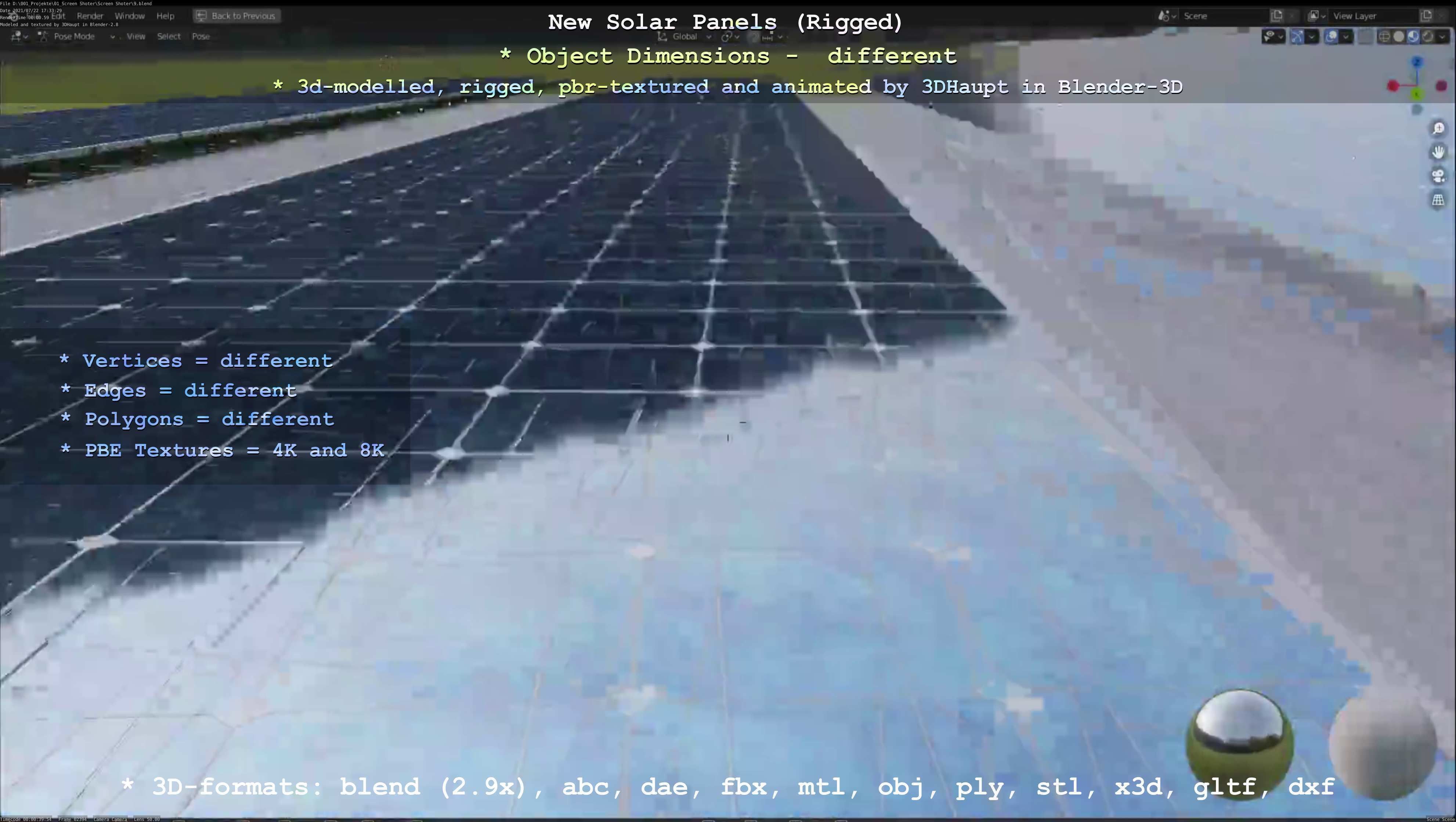Select material preview viewport shading
The height and width of the screenshot is (822, 1456).
1413,37
